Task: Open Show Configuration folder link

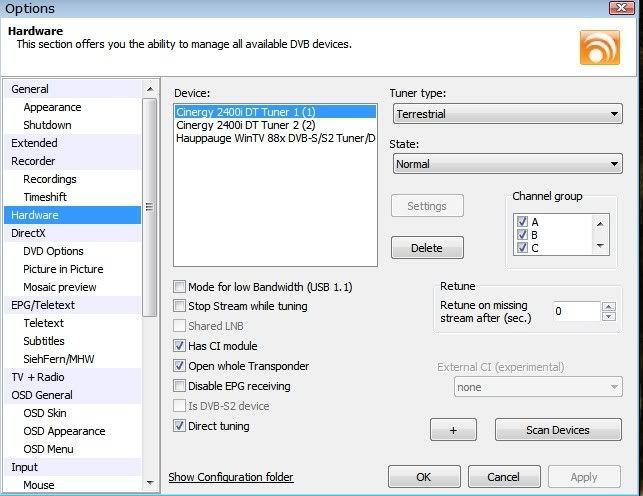Action: tap(231, 477)
